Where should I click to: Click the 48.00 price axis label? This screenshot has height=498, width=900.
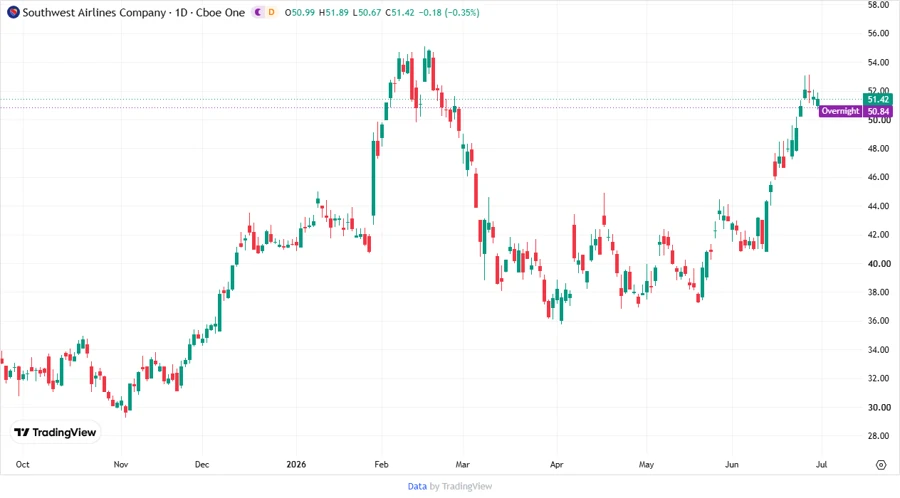point(878,148)
